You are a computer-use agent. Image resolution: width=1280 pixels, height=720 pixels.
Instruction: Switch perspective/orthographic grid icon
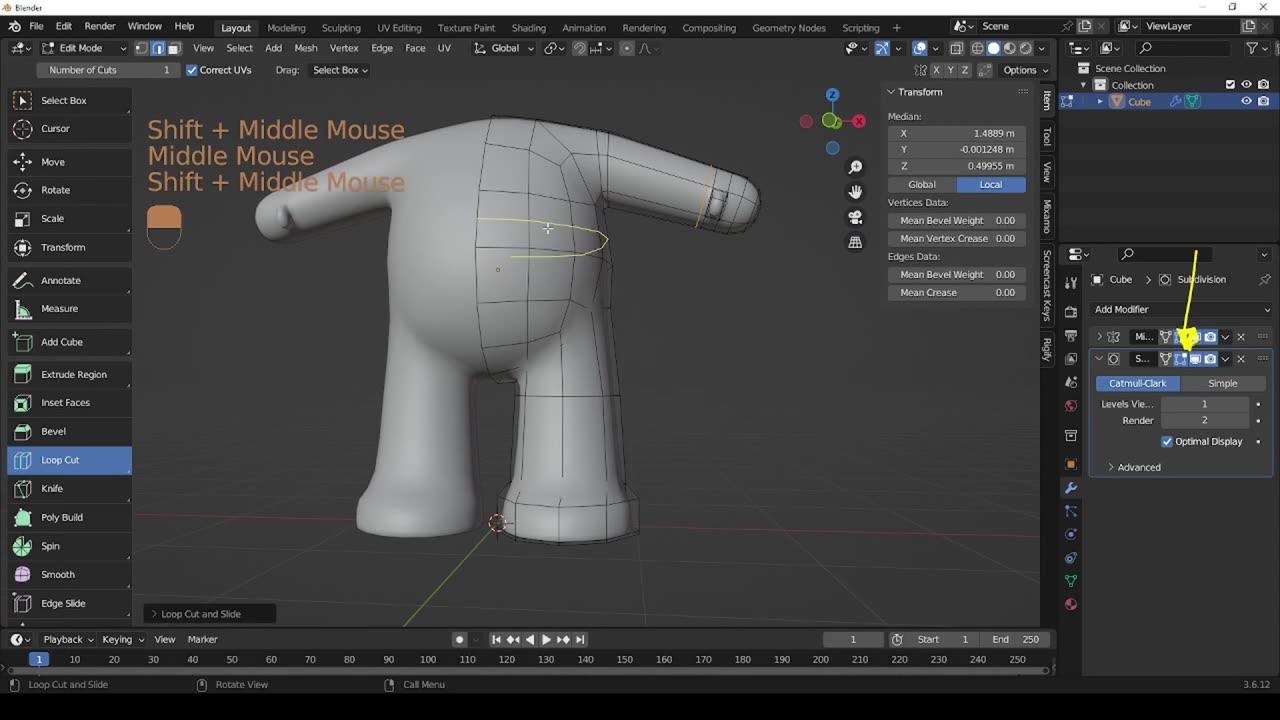tap(855, 242)
